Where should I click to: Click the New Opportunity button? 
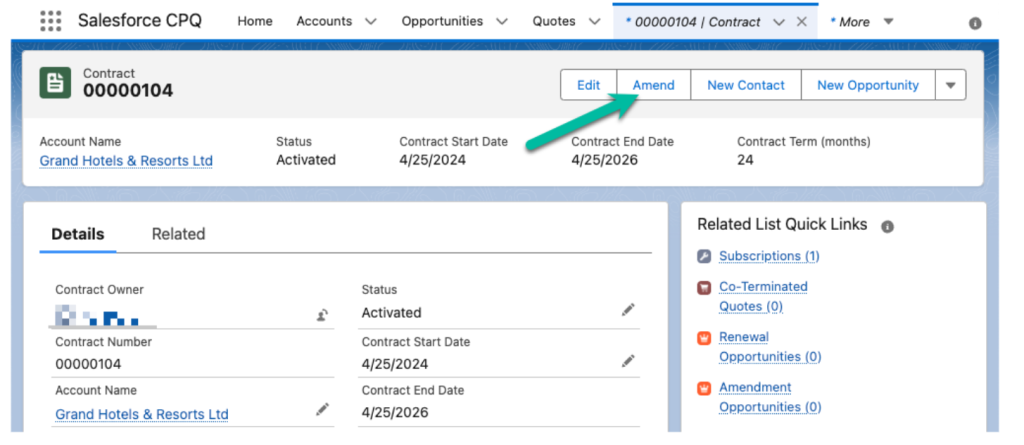click(868, 86)
